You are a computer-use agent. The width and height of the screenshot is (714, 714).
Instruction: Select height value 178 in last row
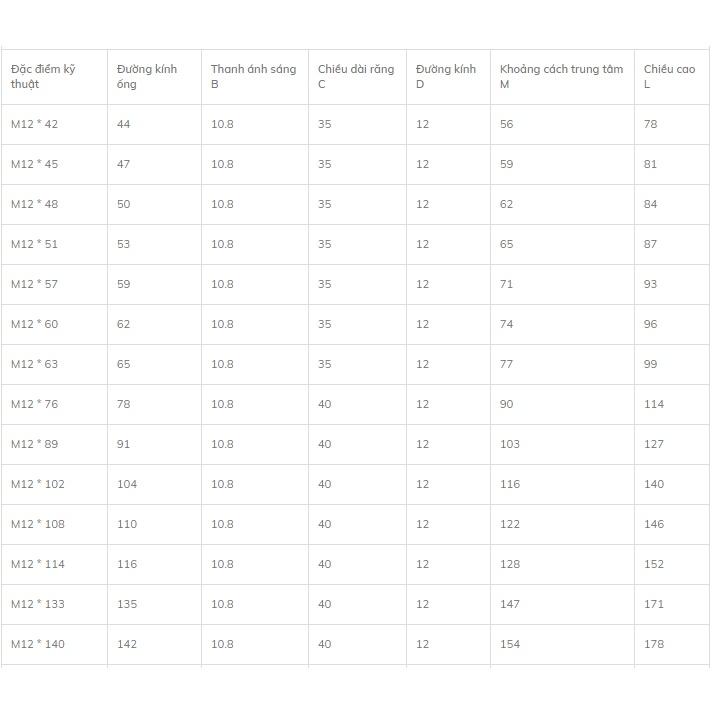point(654,644)
